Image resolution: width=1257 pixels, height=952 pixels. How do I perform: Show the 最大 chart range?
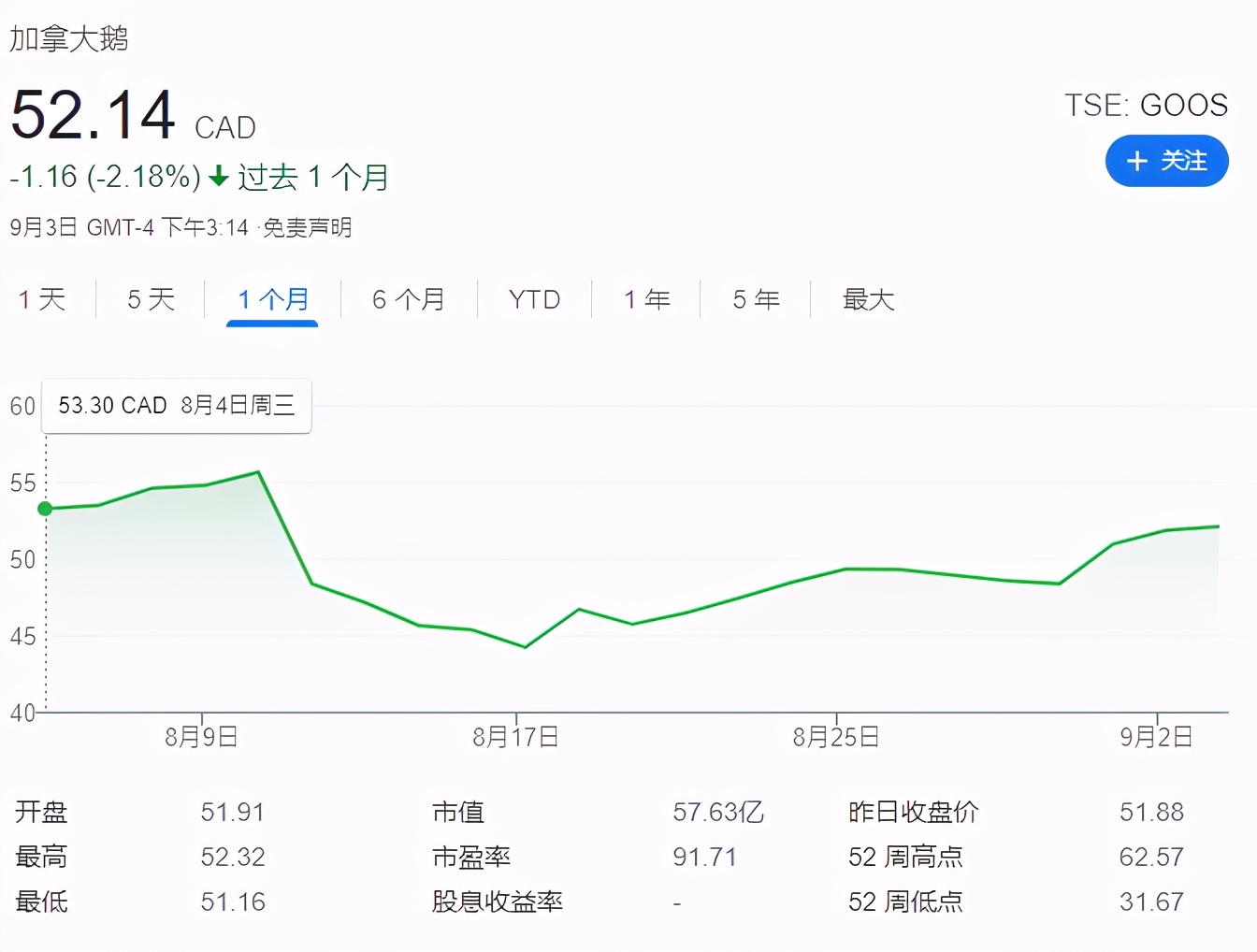coord(868,299)
